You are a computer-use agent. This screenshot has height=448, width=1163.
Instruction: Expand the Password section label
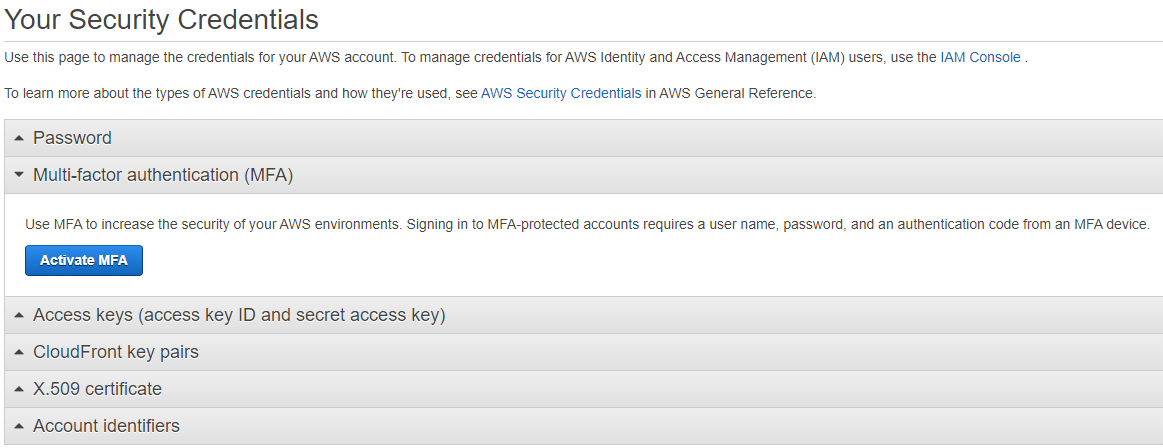73,138
